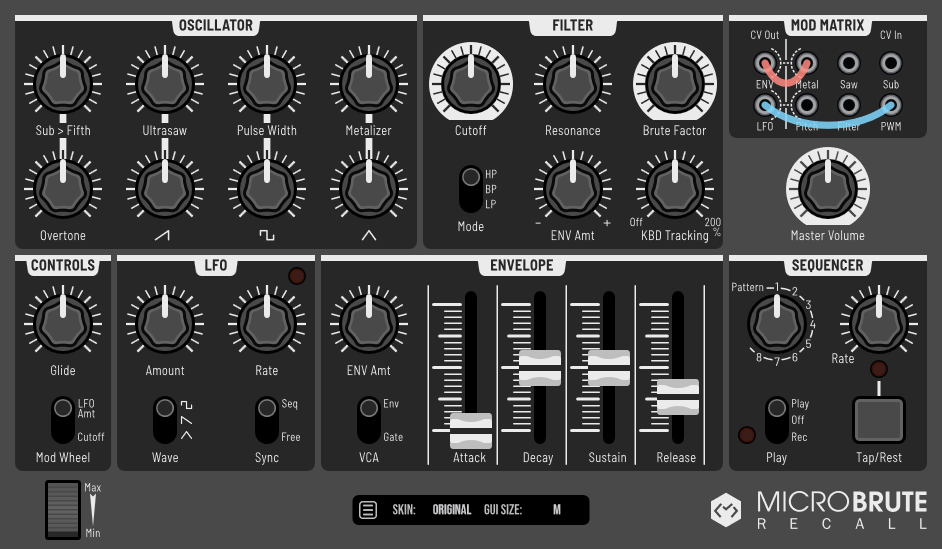942x549 pixels.
Task: Click the Sub > Fifth oscillator knob
Action: [63, 83]
